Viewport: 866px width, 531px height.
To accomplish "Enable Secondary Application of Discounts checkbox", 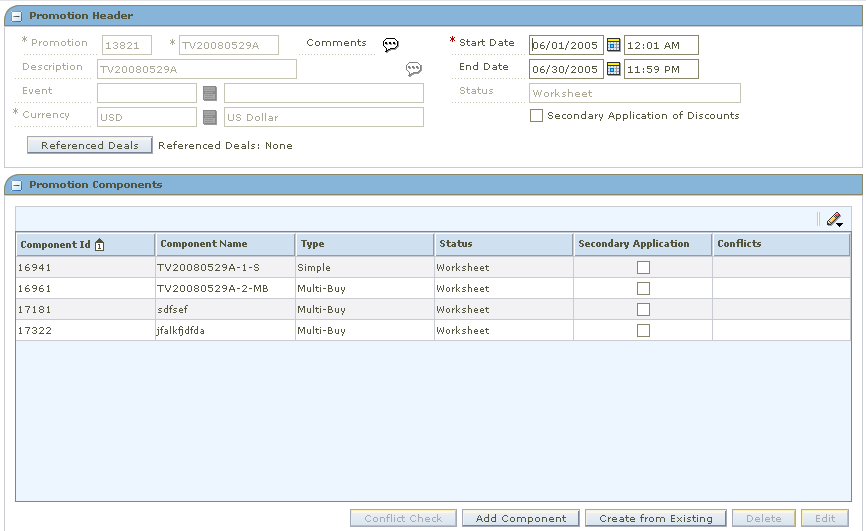I will click(536, 115).
